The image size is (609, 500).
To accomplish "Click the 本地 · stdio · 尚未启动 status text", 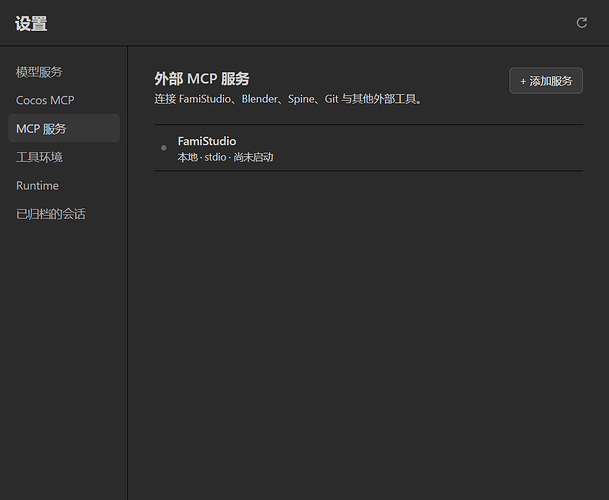I will [x=225, y=157].
